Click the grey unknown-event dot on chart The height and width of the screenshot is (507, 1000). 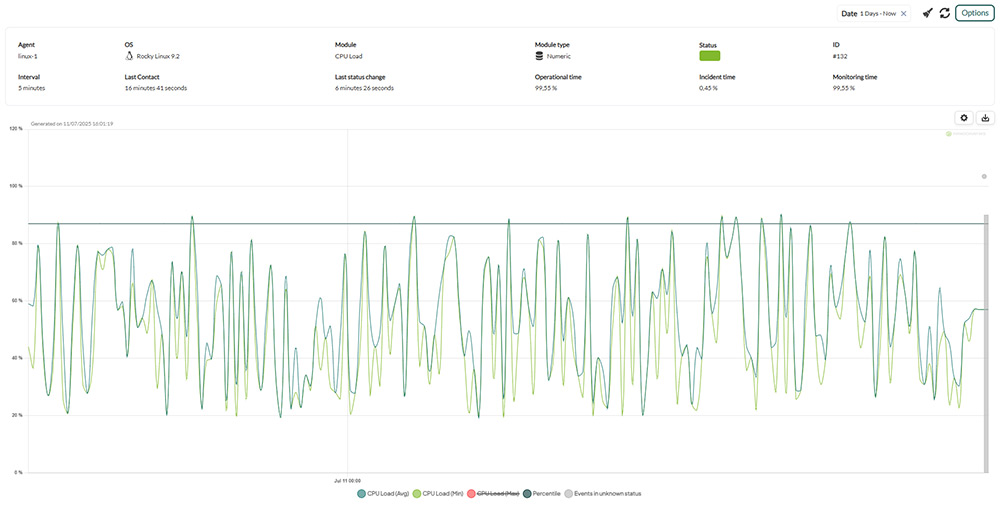984,176
